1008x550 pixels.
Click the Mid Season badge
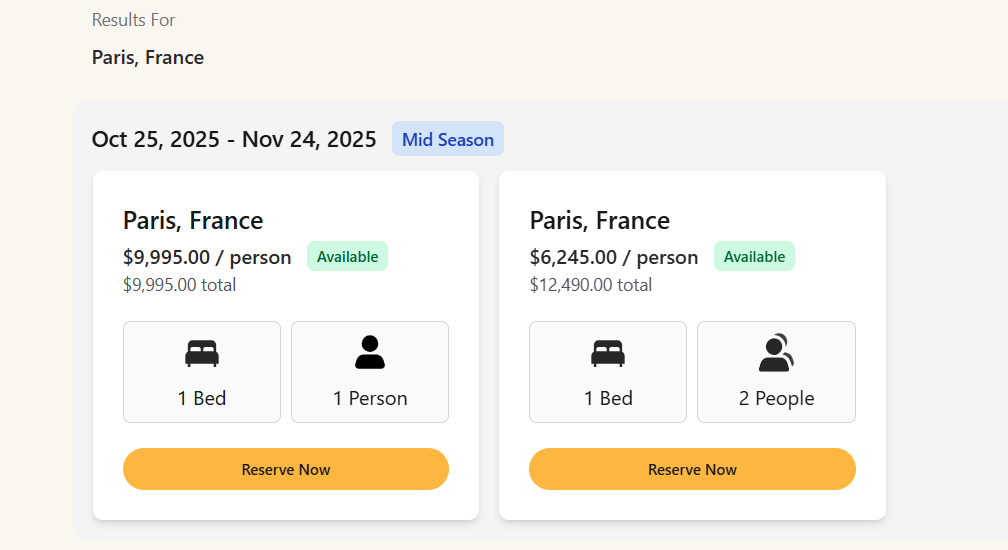(x=448, y=139)
